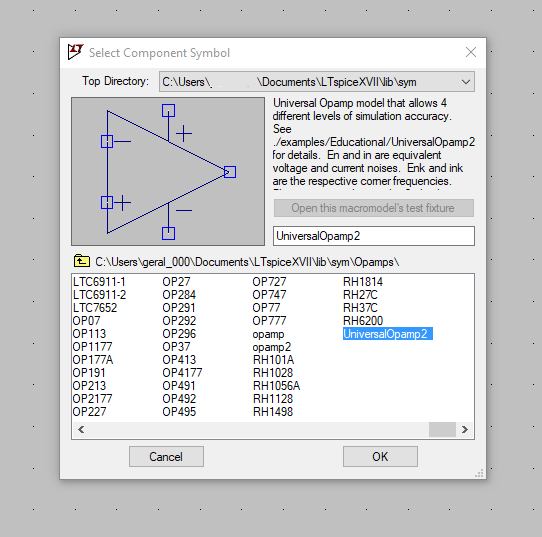Select OP227 in the list
Viewport: 542px width, 537px height.
pos(89,412)
